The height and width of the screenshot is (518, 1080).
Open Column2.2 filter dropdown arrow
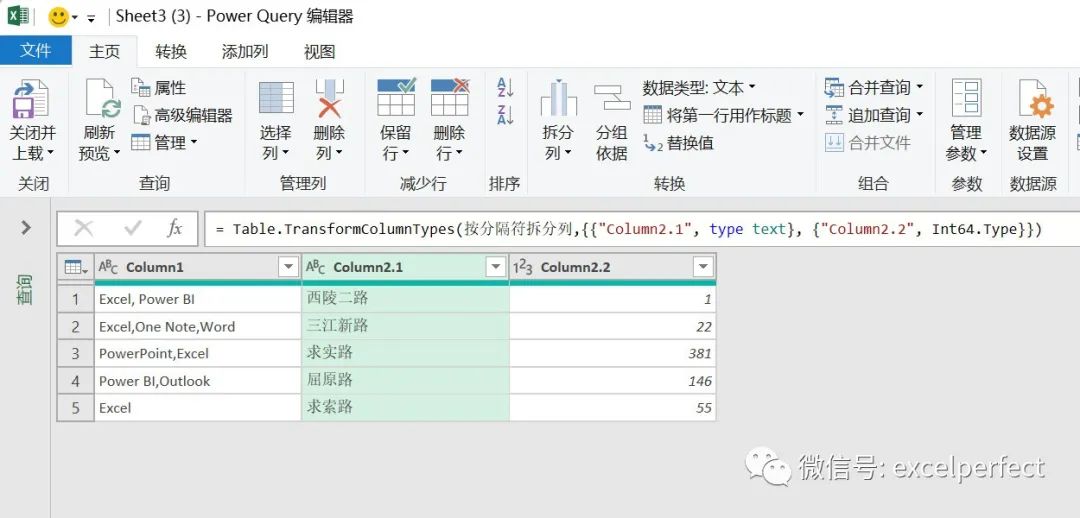pos(703,267)
